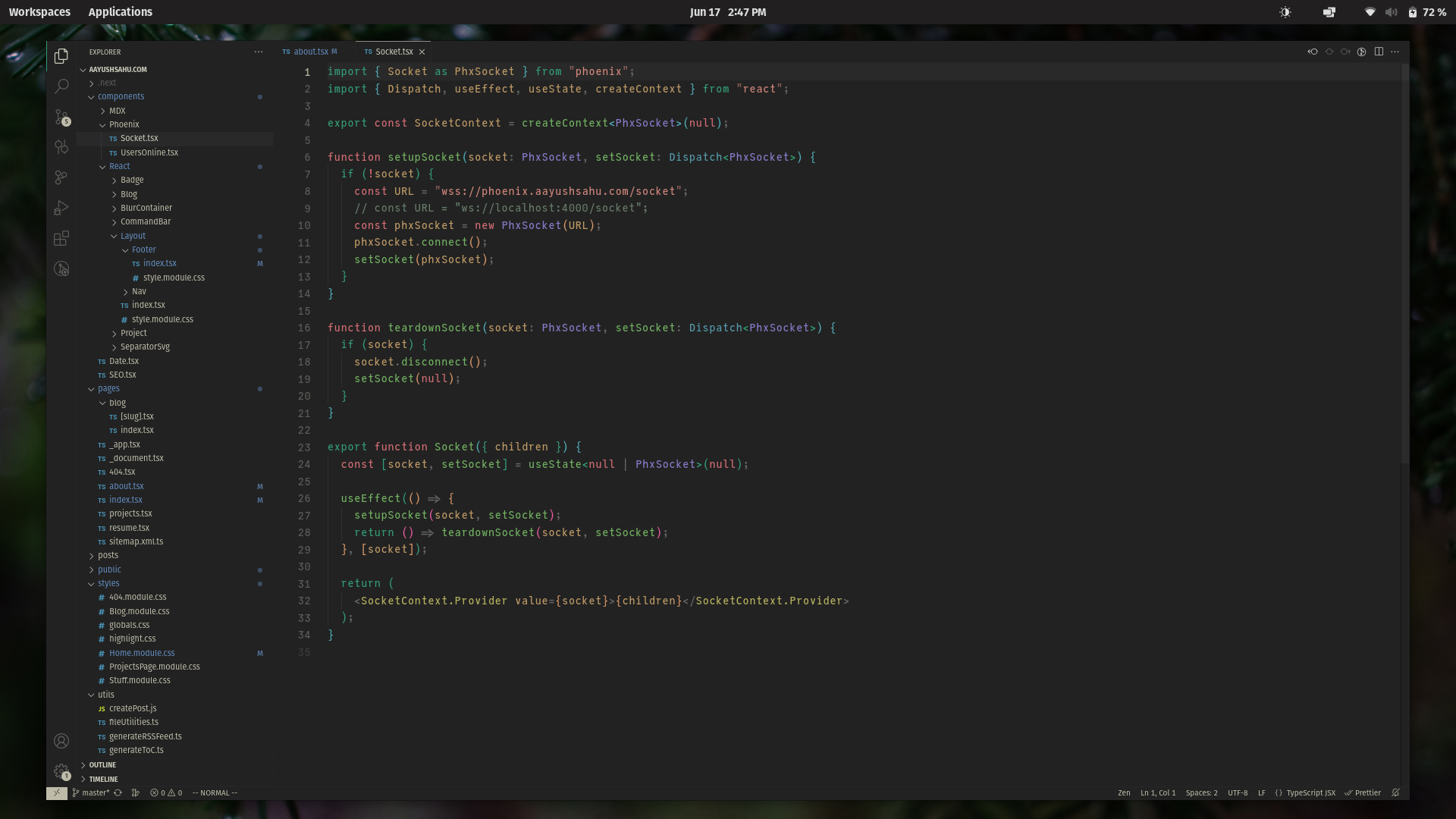Switch to the about.tsx tab
Image resolution: width=1456 pixels, height=819 pixels.
pos(310,52)
